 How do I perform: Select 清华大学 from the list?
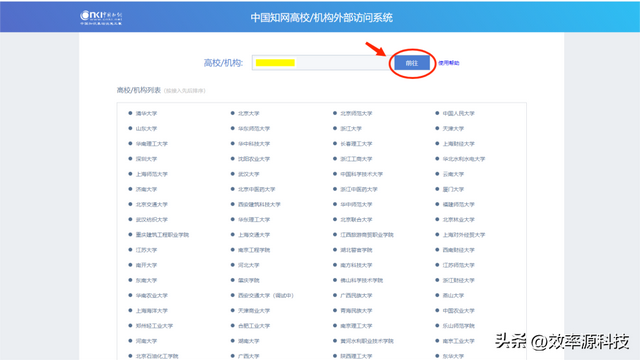point(146,113)
